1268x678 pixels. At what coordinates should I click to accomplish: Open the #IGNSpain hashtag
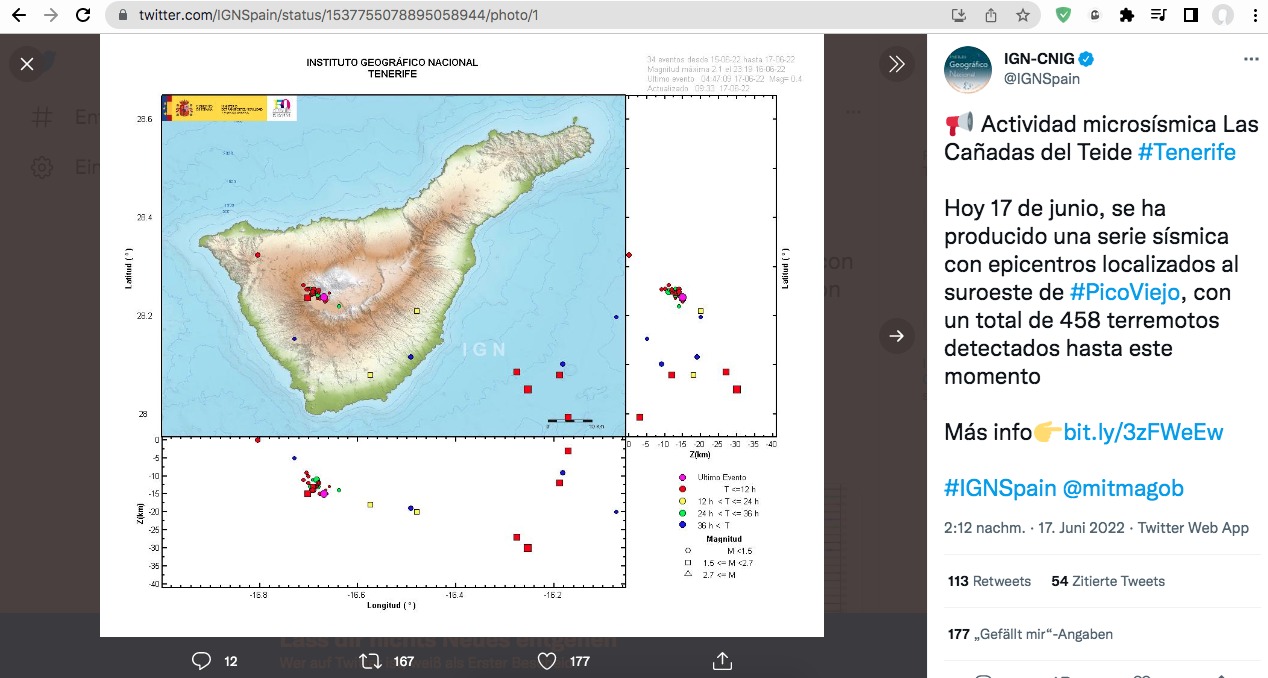pos(1000,488)
